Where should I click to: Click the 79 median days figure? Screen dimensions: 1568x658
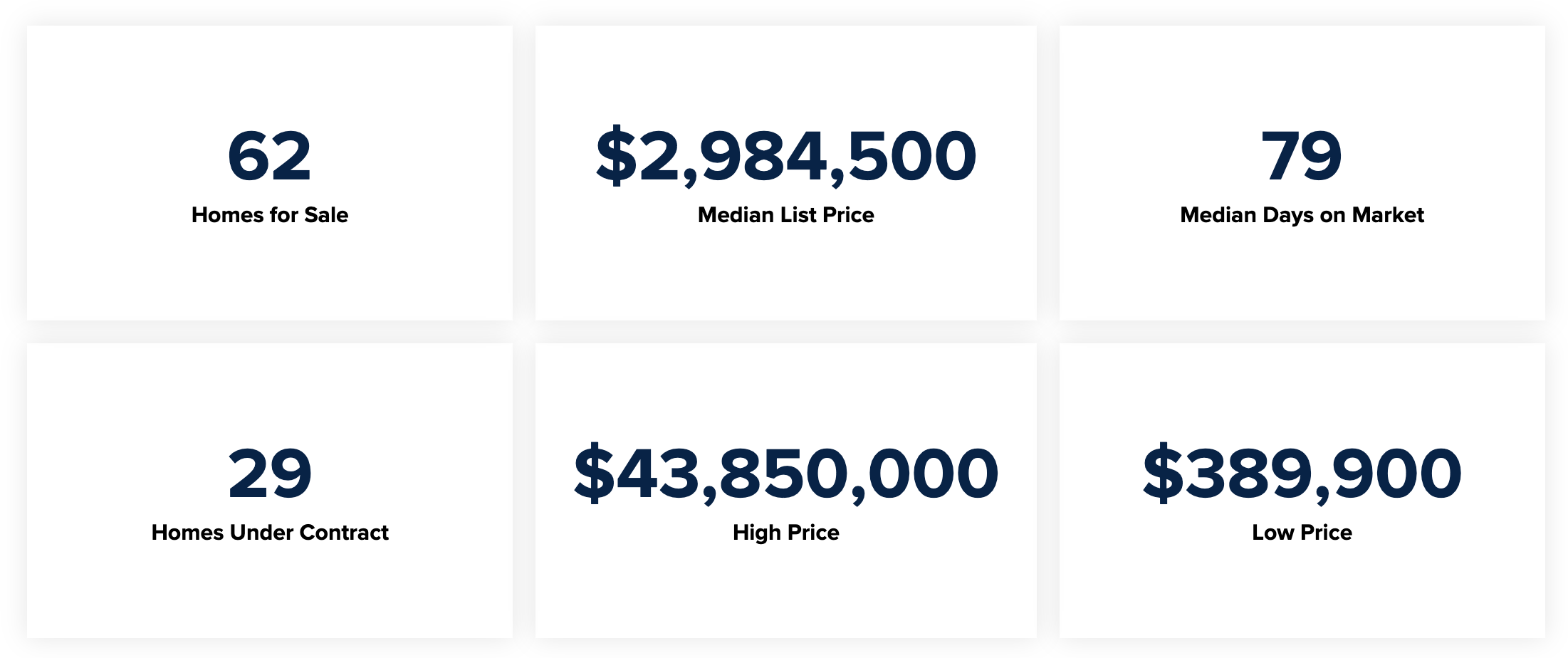(1302, 156)
